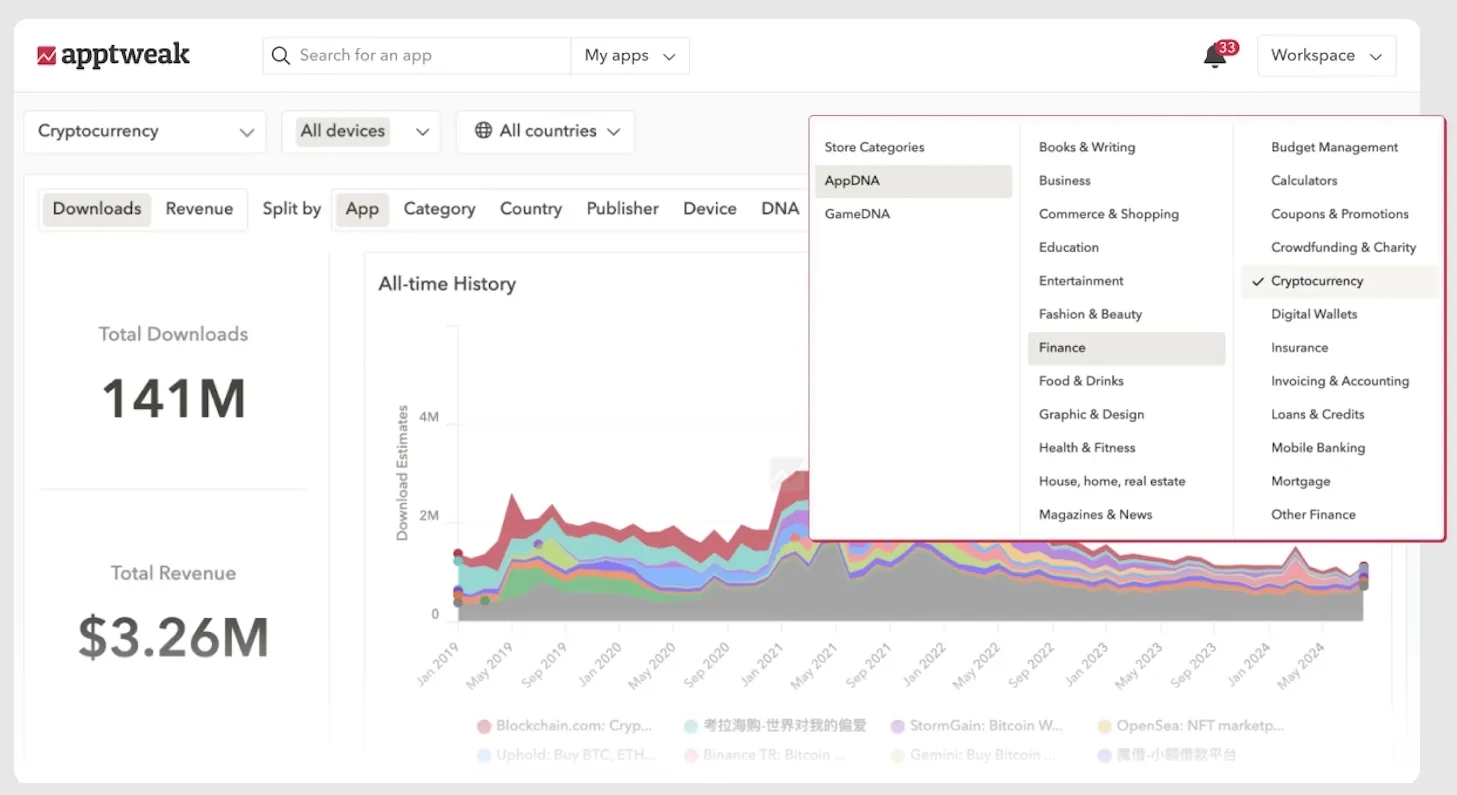Split by Publisher tab
This screenshot has height=795, width=1457.
622,209
